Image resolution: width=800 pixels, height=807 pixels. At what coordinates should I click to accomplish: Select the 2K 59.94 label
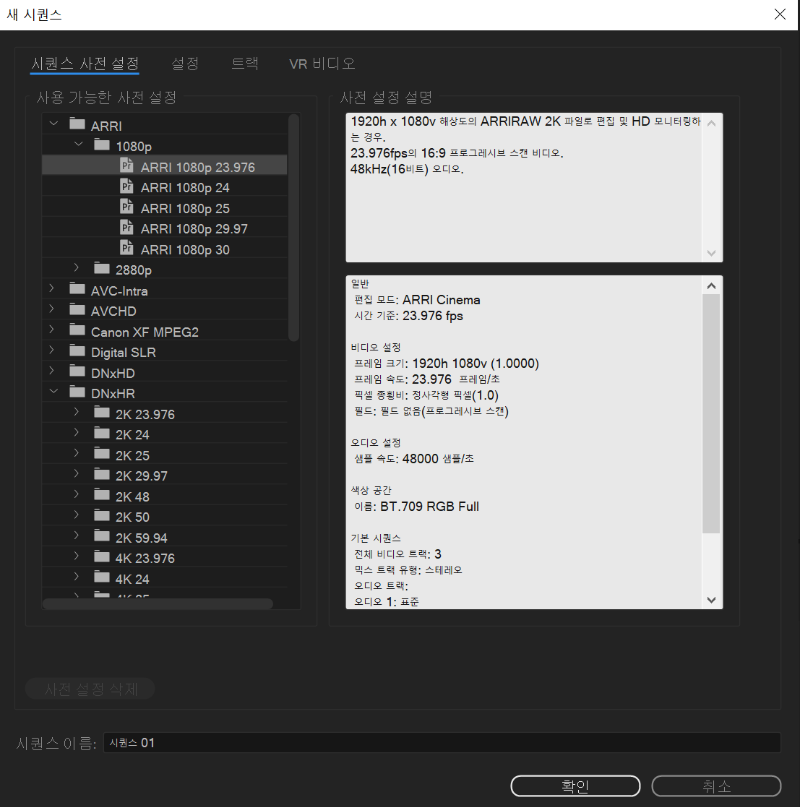[x=142, y=538]
